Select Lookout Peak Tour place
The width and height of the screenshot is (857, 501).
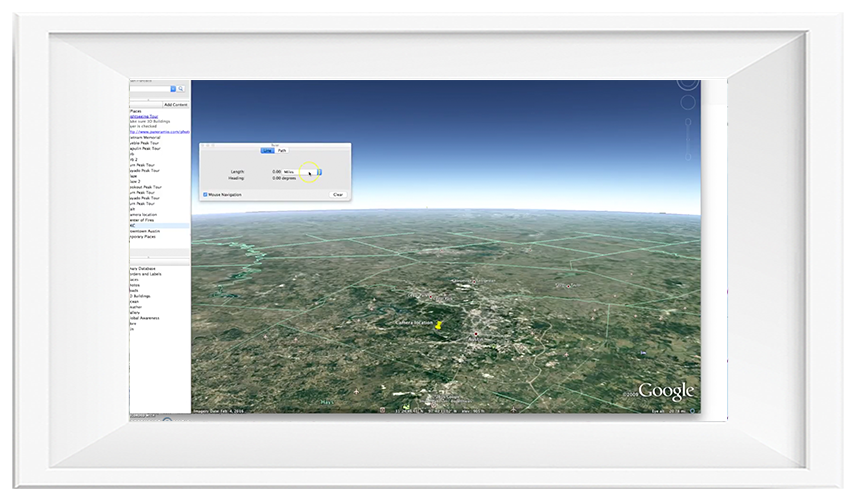pos(145,187)
